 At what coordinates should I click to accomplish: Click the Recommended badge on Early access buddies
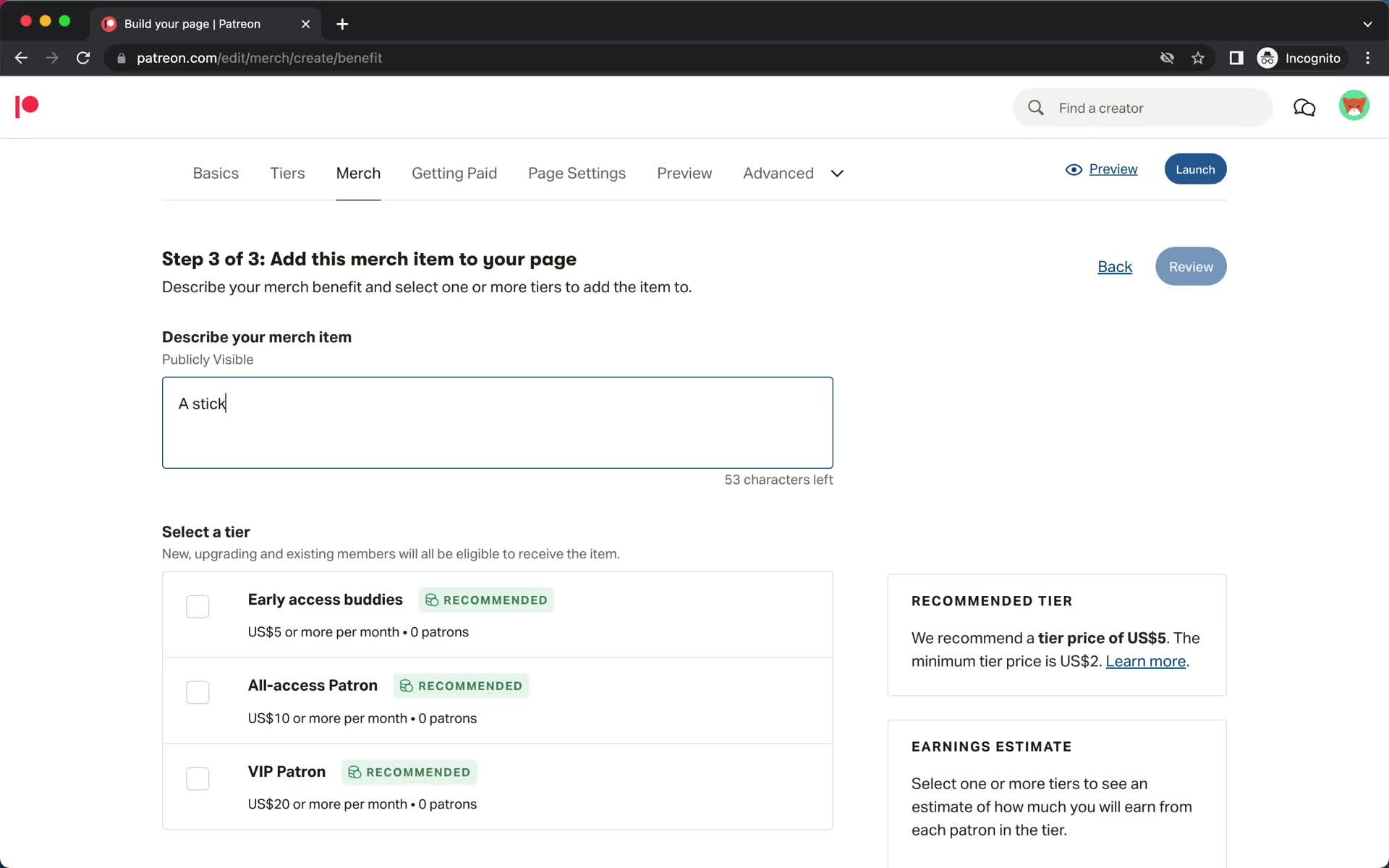tap(486, 600)
